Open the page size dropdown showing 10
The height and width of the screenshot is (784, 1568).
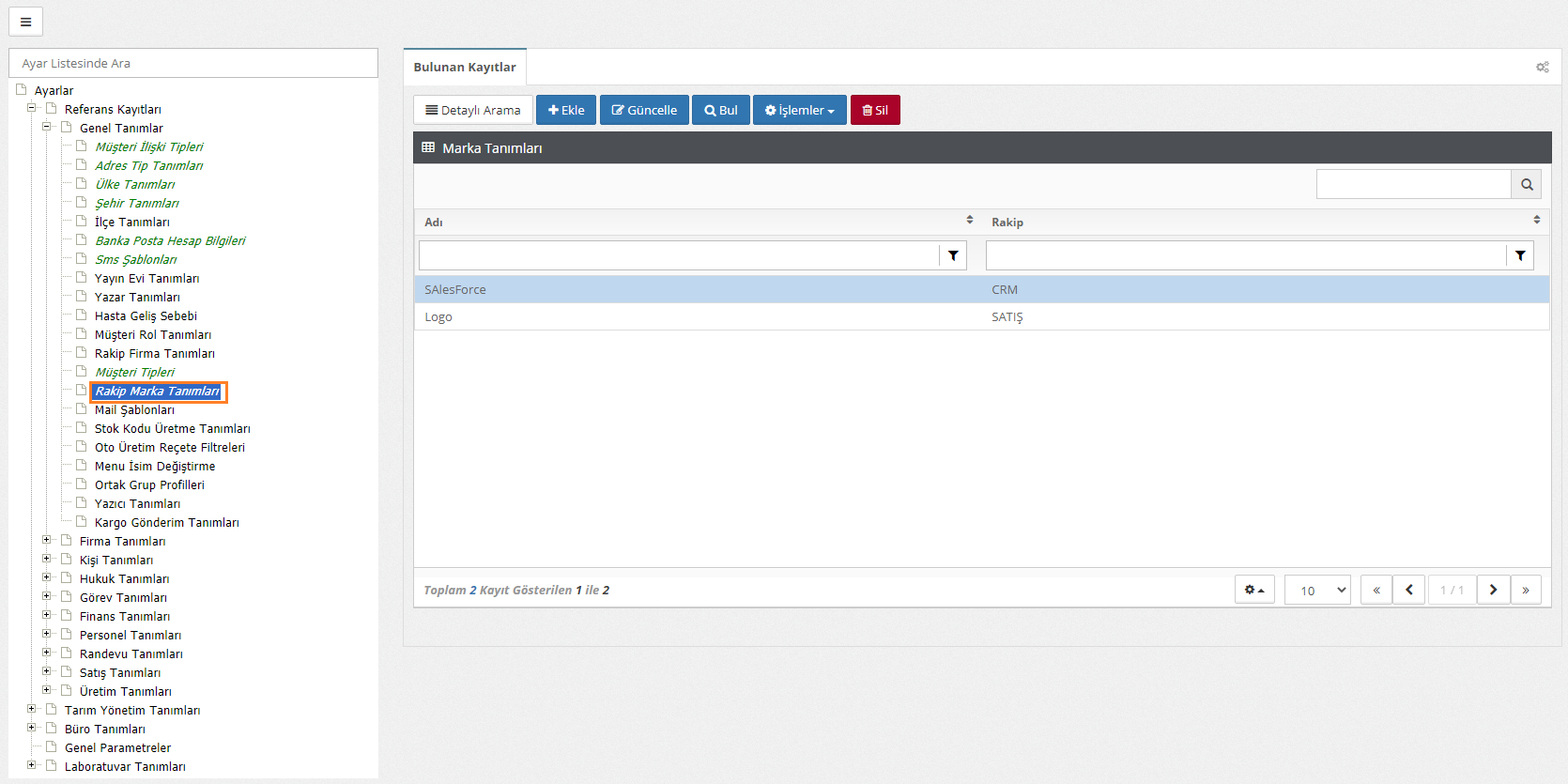coord(1317,590)
